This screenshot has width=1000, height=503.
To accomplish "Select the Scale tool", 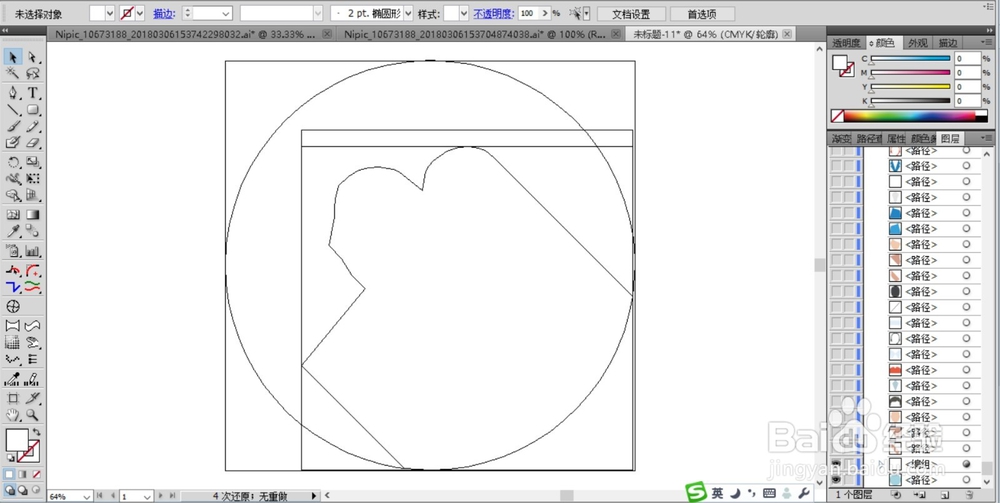I will pos(33,163).
